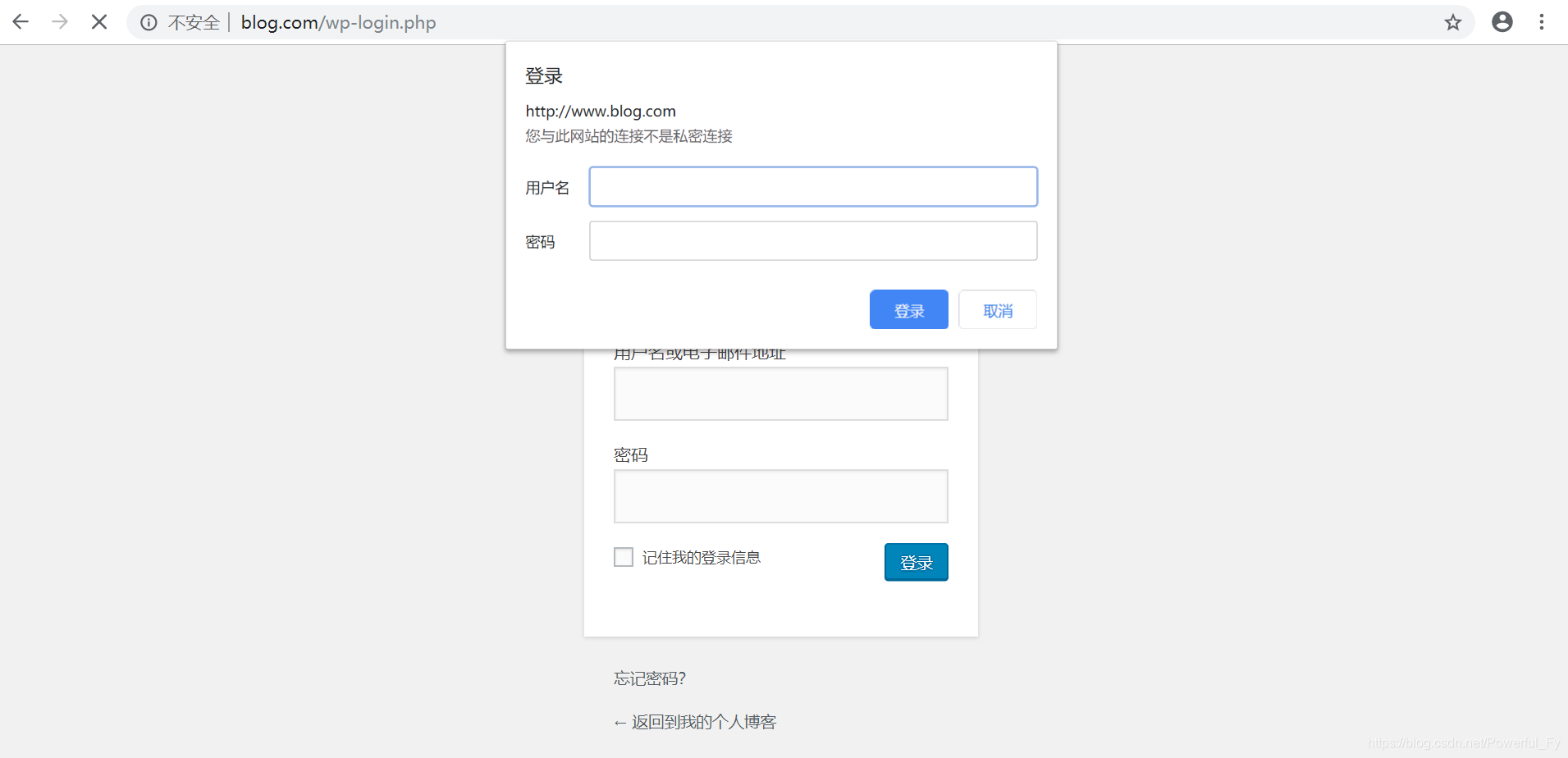Open the 忘记密码? link
This screenshot has width=1568, height=758.
(649, 678)
